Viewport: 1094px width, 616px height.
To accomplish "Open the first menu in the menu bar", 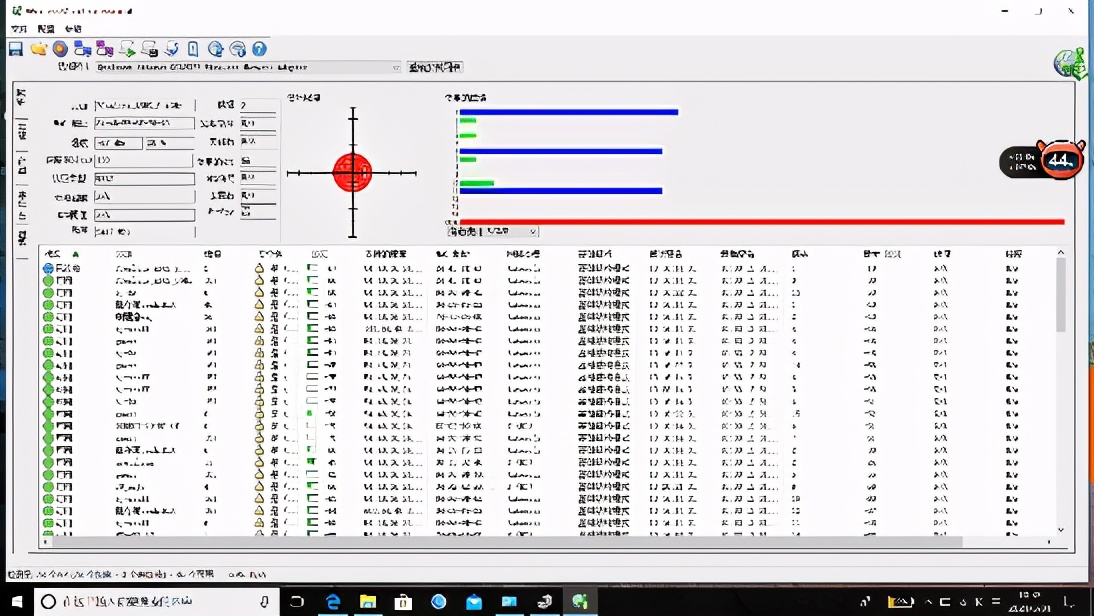I will [19, 29].
